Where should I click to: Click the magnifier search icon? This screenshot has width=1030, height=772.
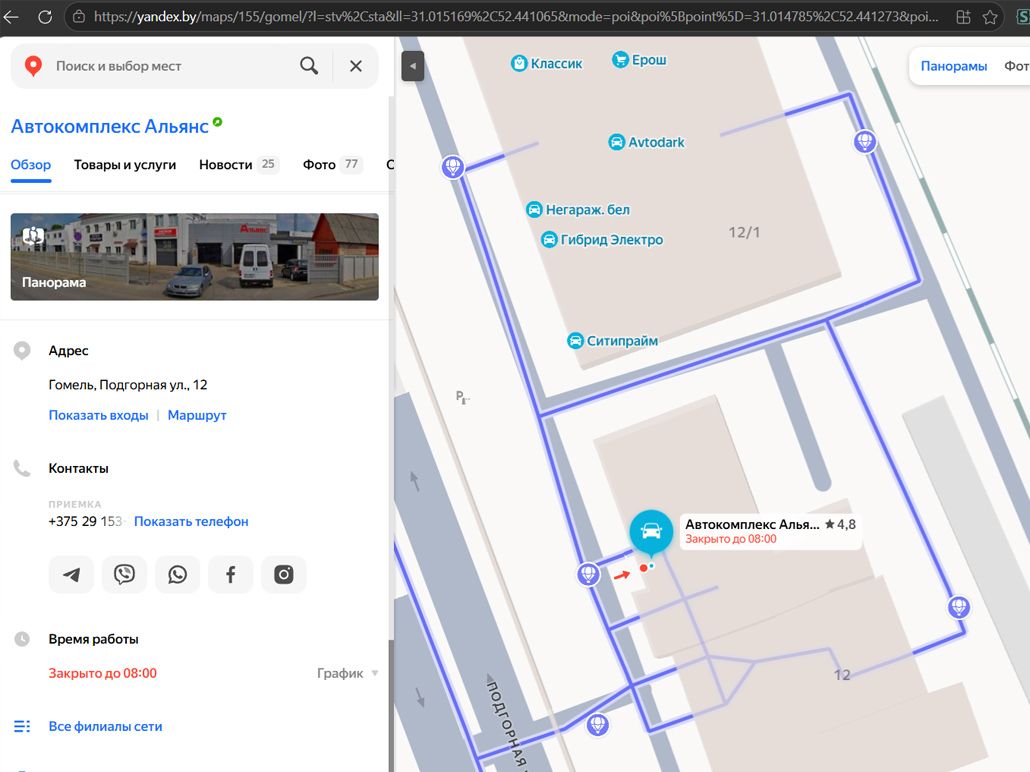tap(309, 66)
